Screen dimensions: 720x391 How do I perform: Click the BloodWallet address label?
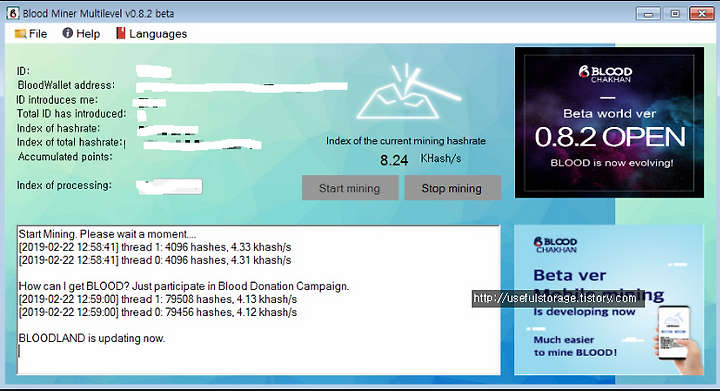pos(66,85)
